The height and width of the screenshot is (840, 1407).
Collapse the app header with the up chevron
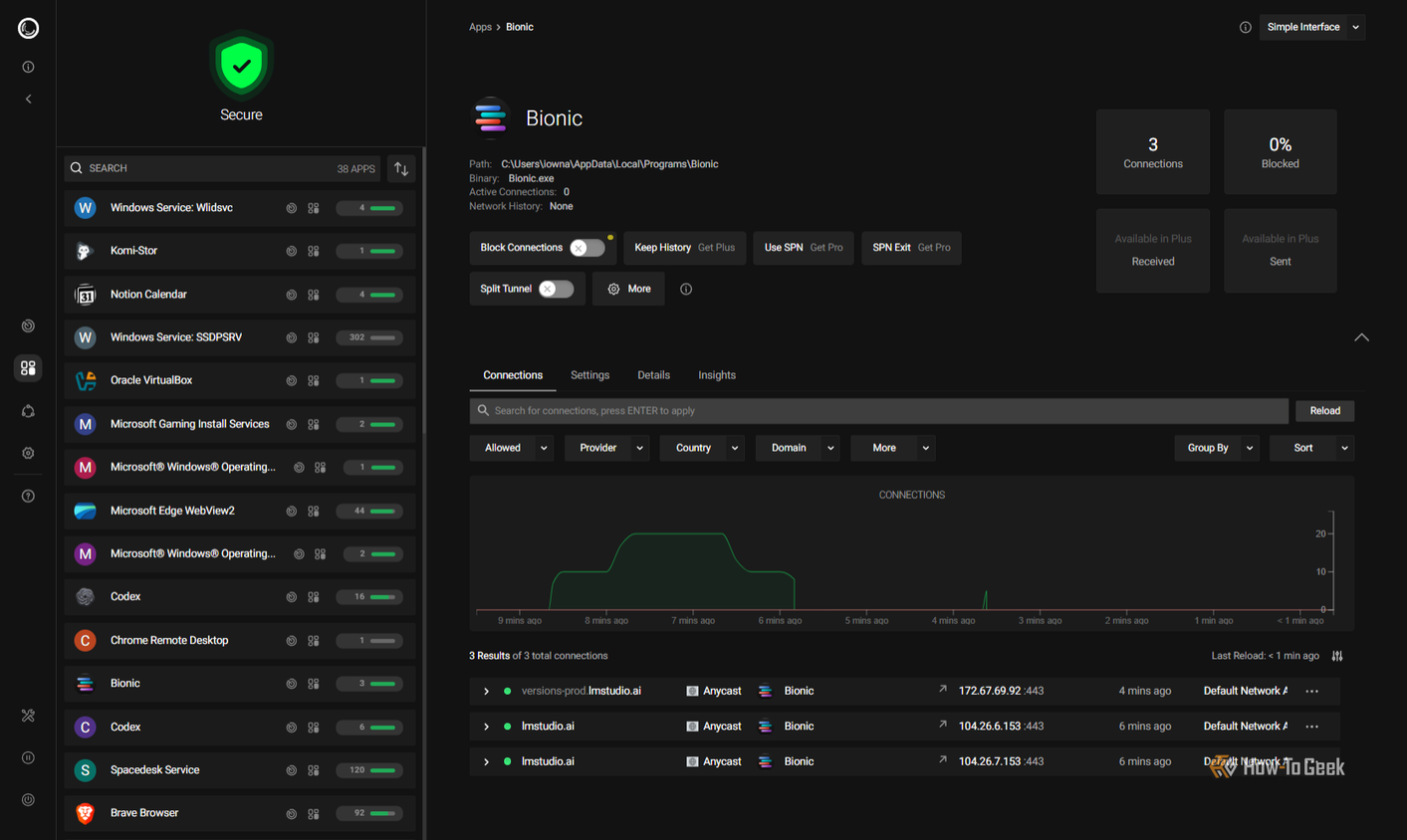[x=1361, y=337]
